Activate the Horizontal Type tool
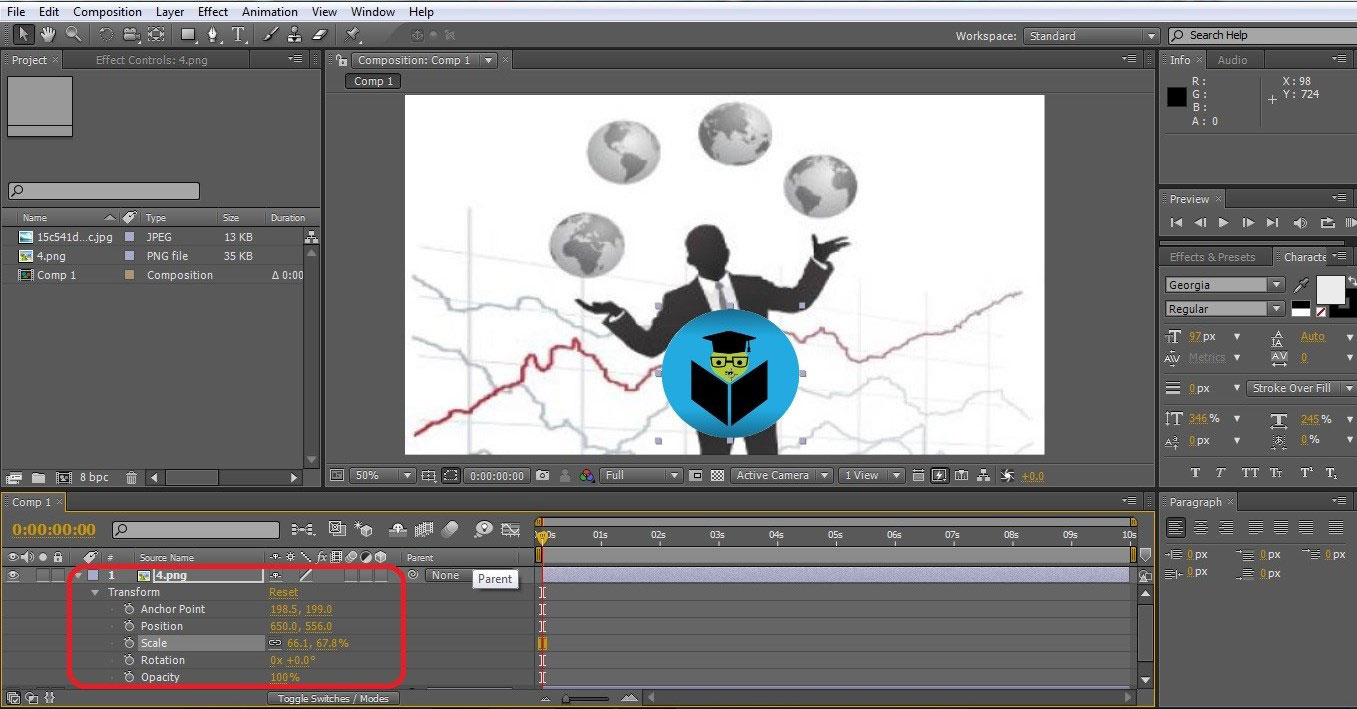Viewport: 1357px width, 709px height. [238, 34]
